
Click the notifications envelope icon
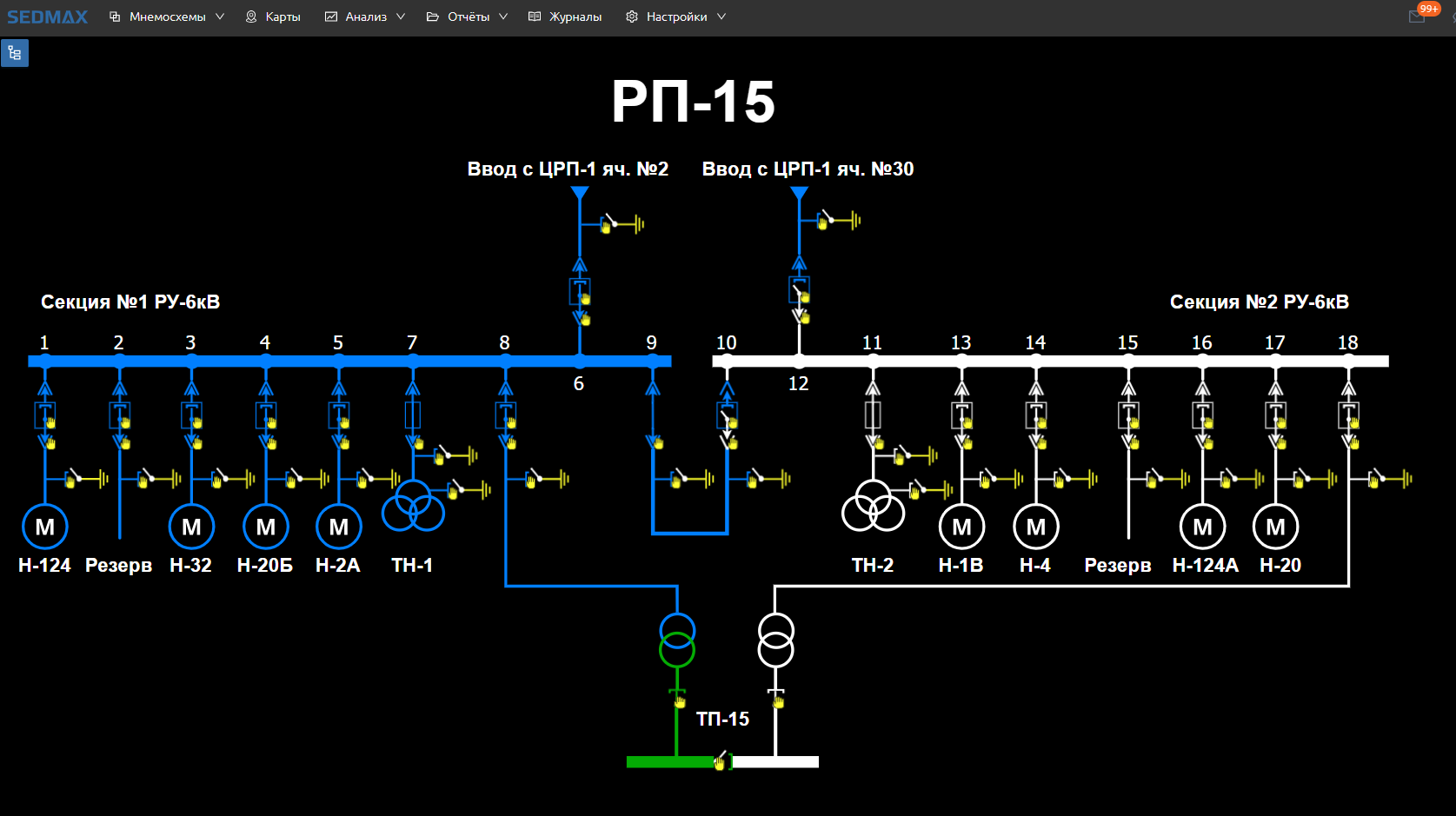[1417, 17]
